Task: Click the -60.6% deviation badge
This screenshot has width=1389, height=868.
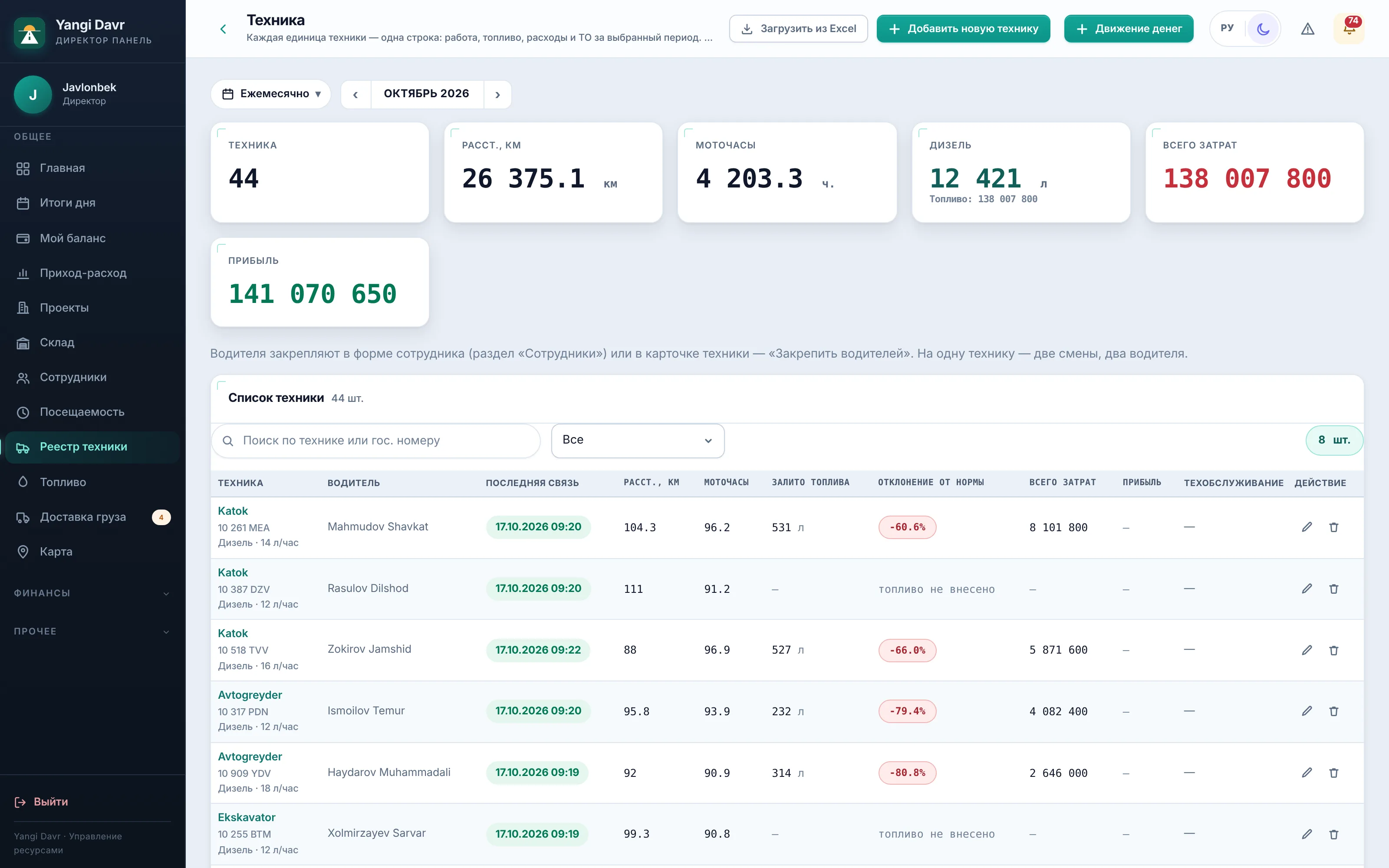Action: [908, 527]
